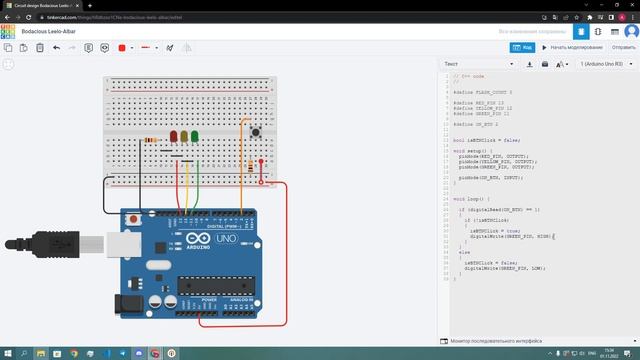Click the rotate component icon
Screen dimensions: 640x360
point(170,48)
